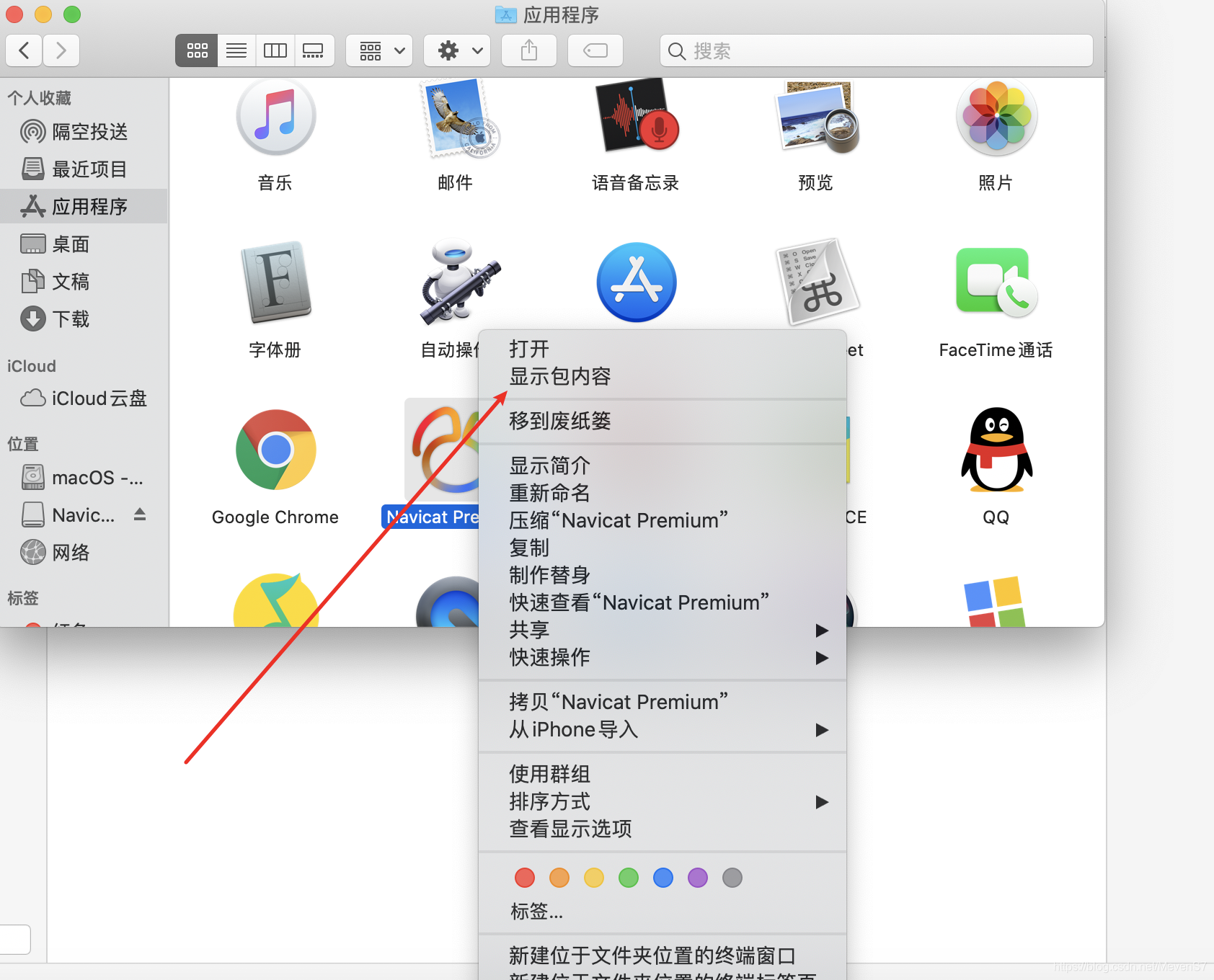Open Network (网络) in sidebar
Image resolution: width=1214 pixels, height=980 pixels.
click(84, 553)
